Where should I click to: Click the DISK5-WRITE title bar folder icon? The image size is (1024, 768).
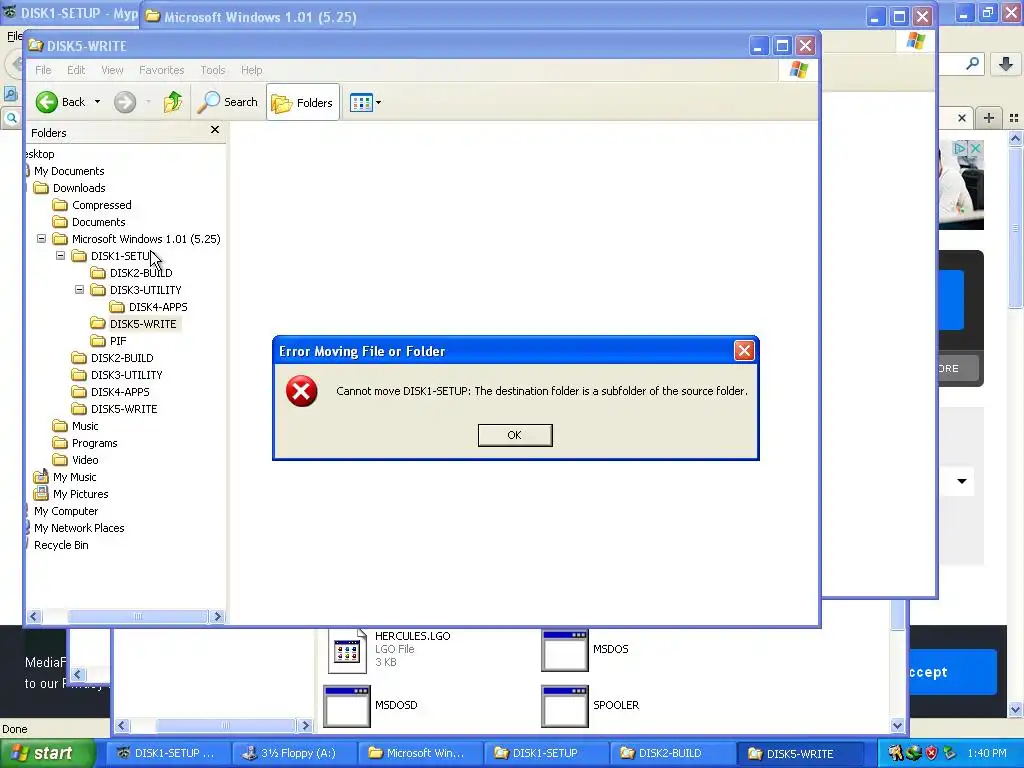pos(36,46)
